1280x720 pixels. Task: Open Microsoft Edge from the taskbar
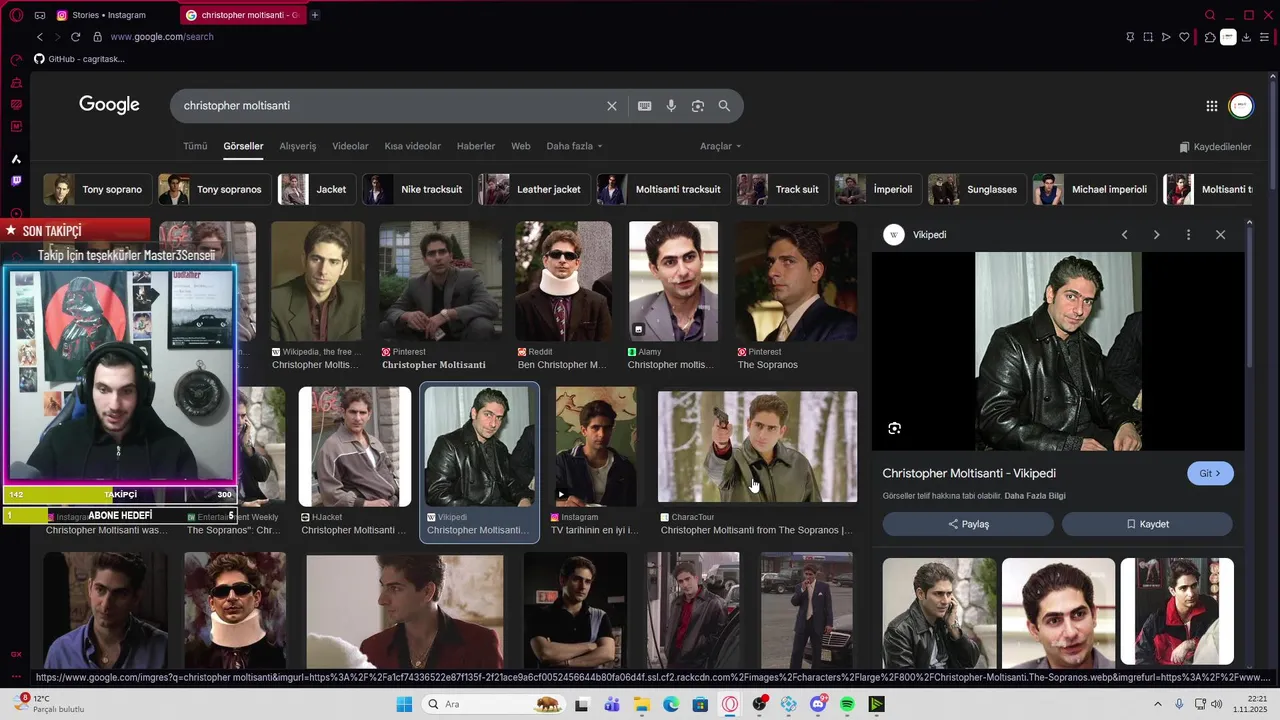point(671,704)
